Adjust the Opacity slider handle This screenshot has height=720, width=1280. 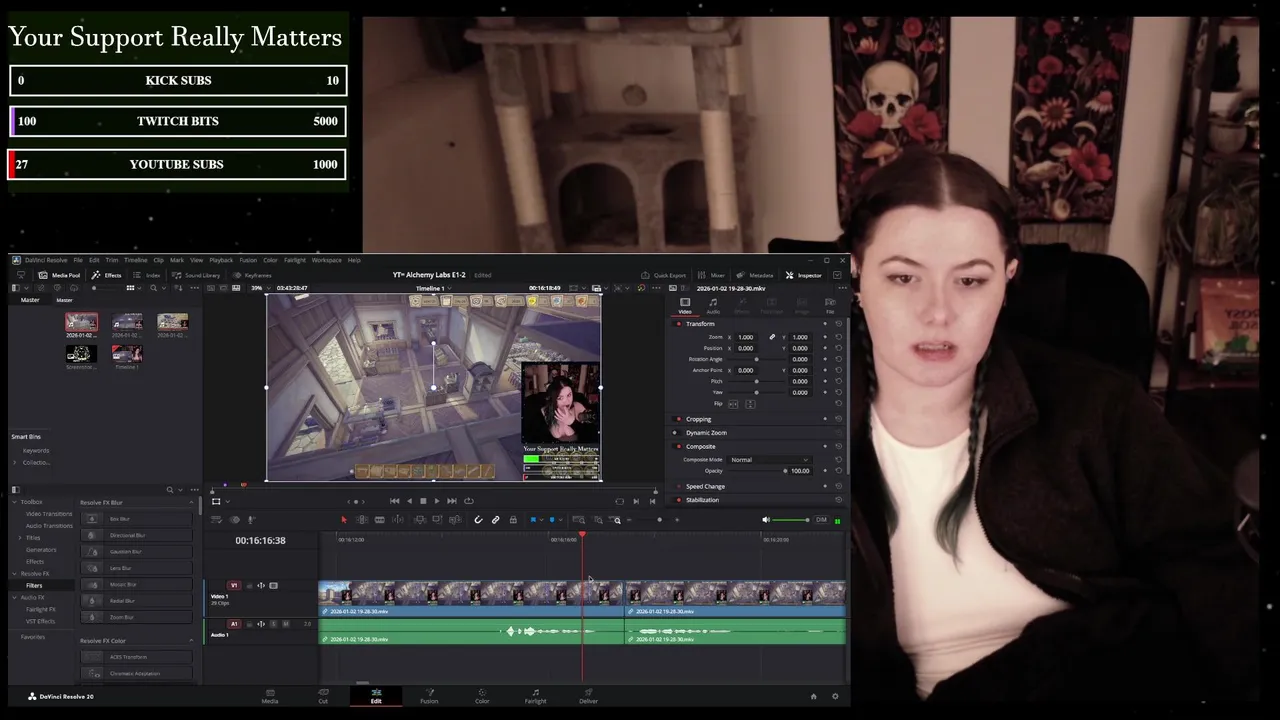click(x=785, y=471)
